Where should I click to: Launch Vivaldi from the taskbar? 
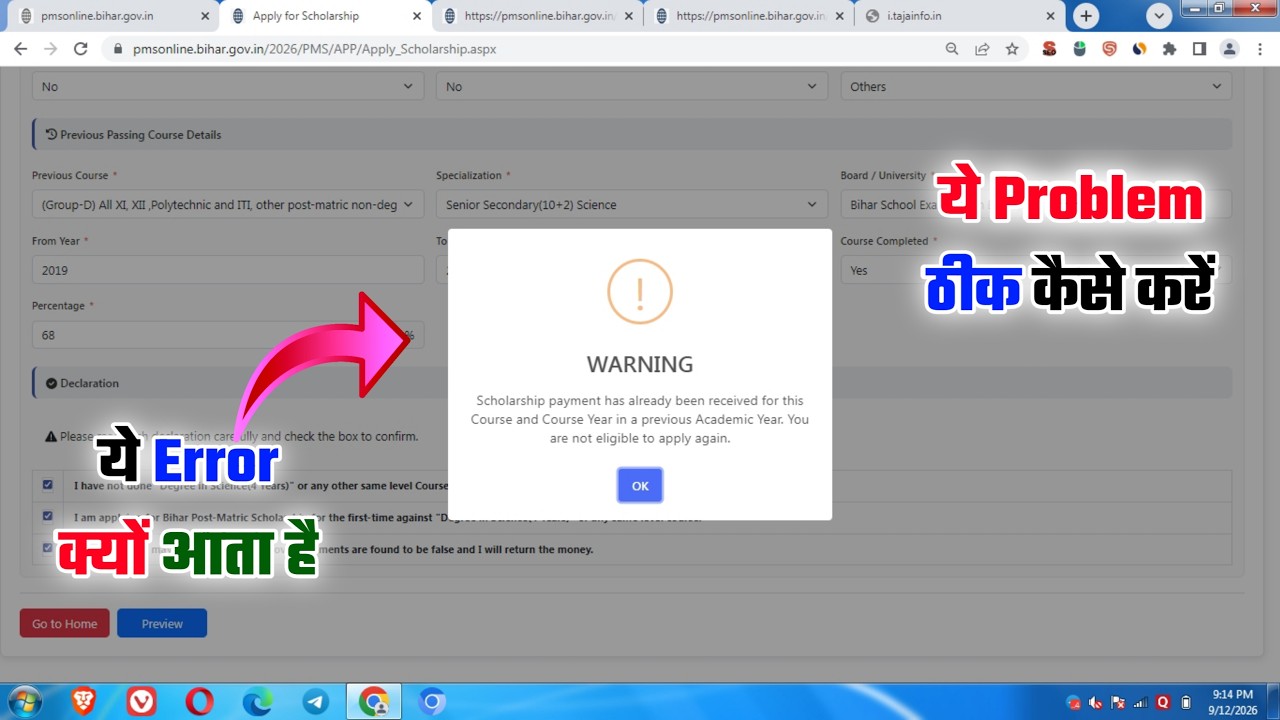point(142,702)
